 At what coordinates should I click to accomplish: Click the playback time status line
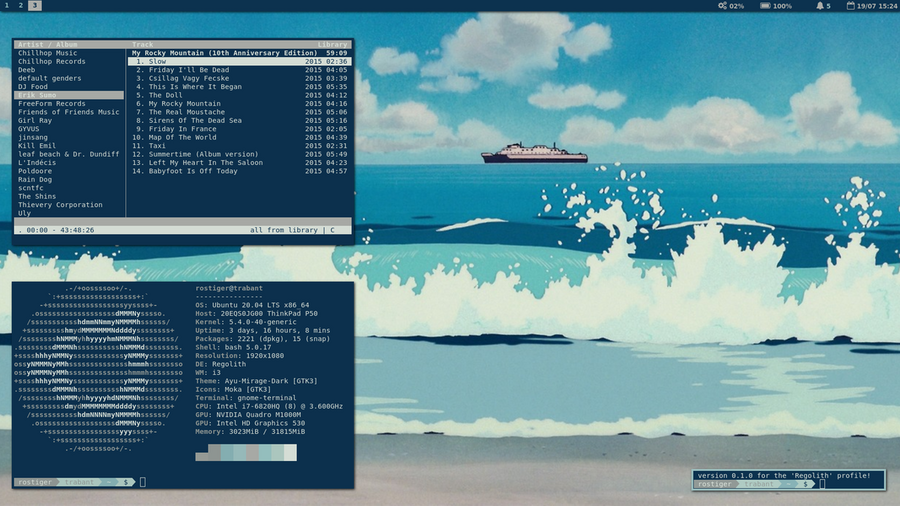click(x=56, y=230)
